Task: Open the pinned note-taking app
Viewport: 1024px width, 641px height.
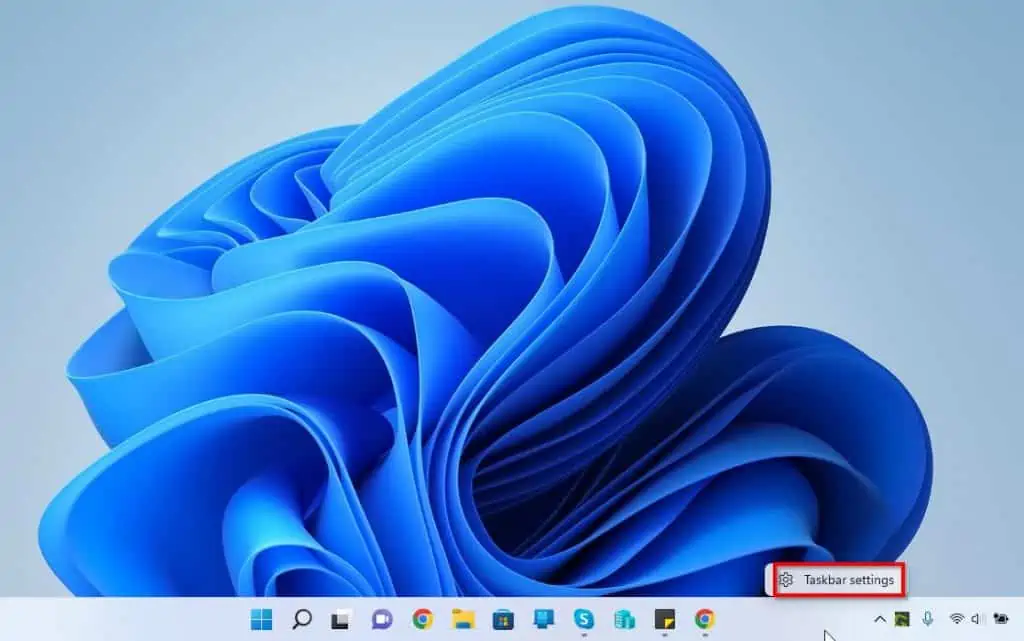Action: click(663, 618)
